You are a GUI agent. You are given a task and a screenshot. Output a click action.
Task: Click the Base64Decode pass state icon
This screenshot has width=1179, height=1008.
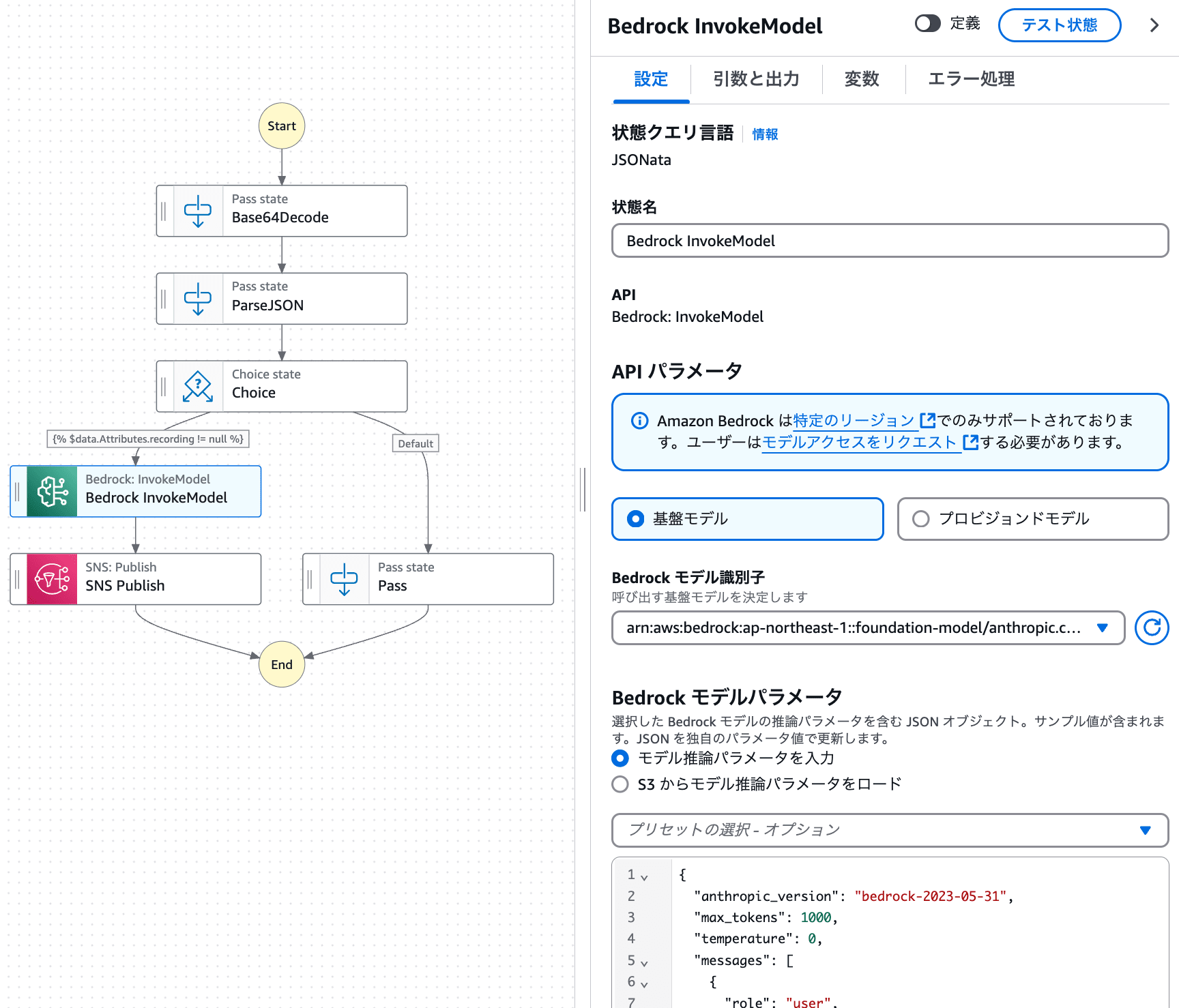(x=198, y=211)
